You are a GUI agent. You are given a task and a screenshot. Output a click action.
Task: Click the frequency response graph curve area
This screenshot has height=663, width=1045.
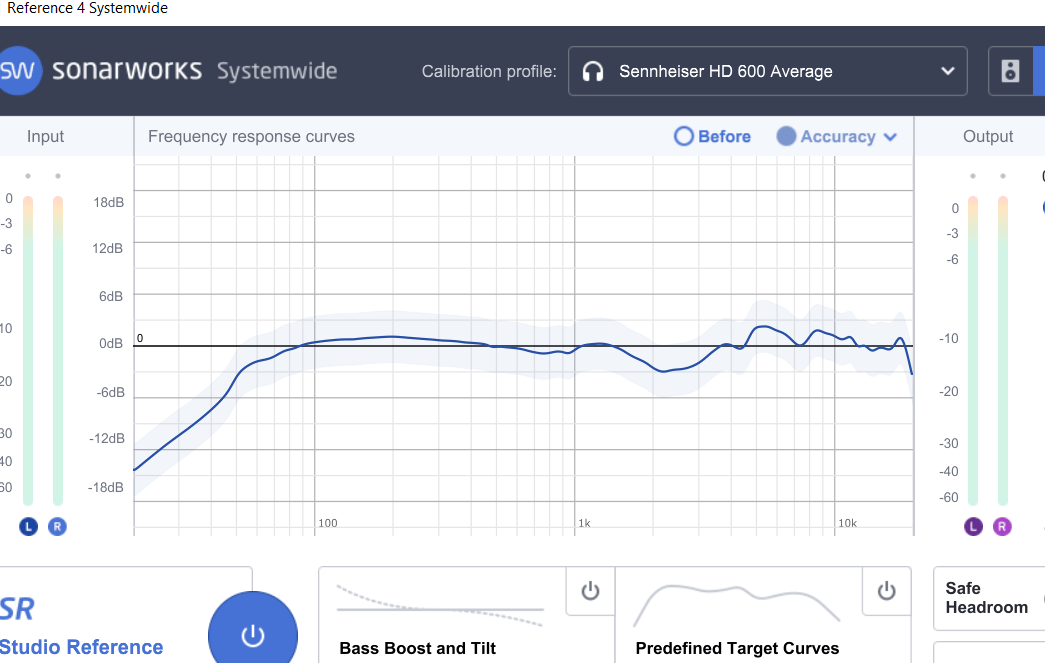(x=523, y=345)
